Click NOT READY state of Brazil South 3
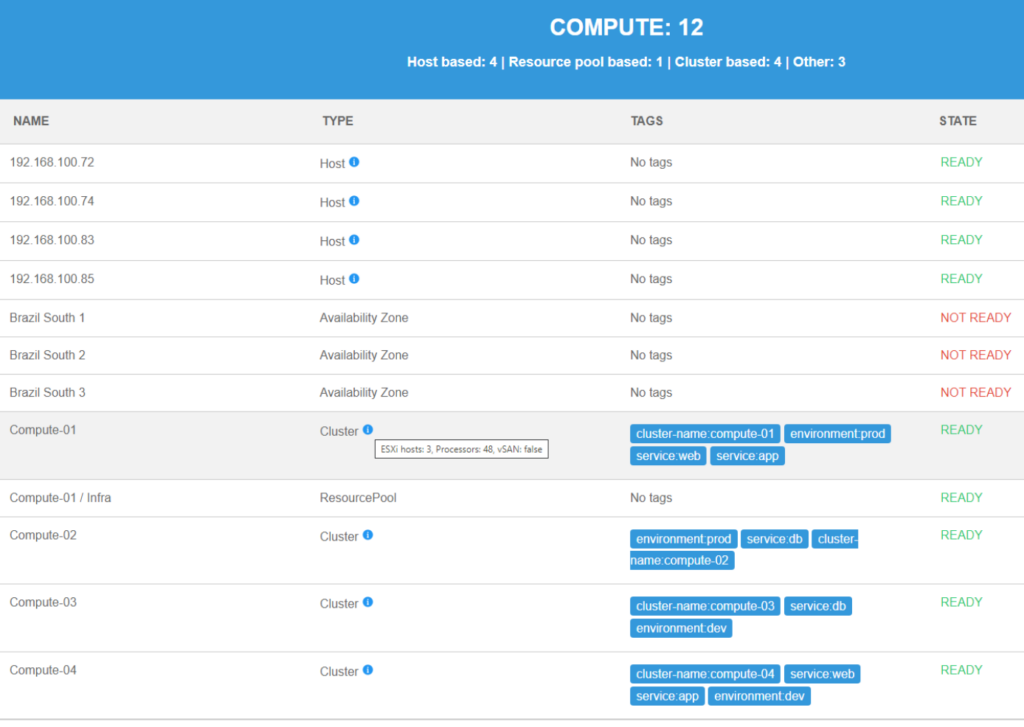The image size is (1024, 727). point(975,393)
